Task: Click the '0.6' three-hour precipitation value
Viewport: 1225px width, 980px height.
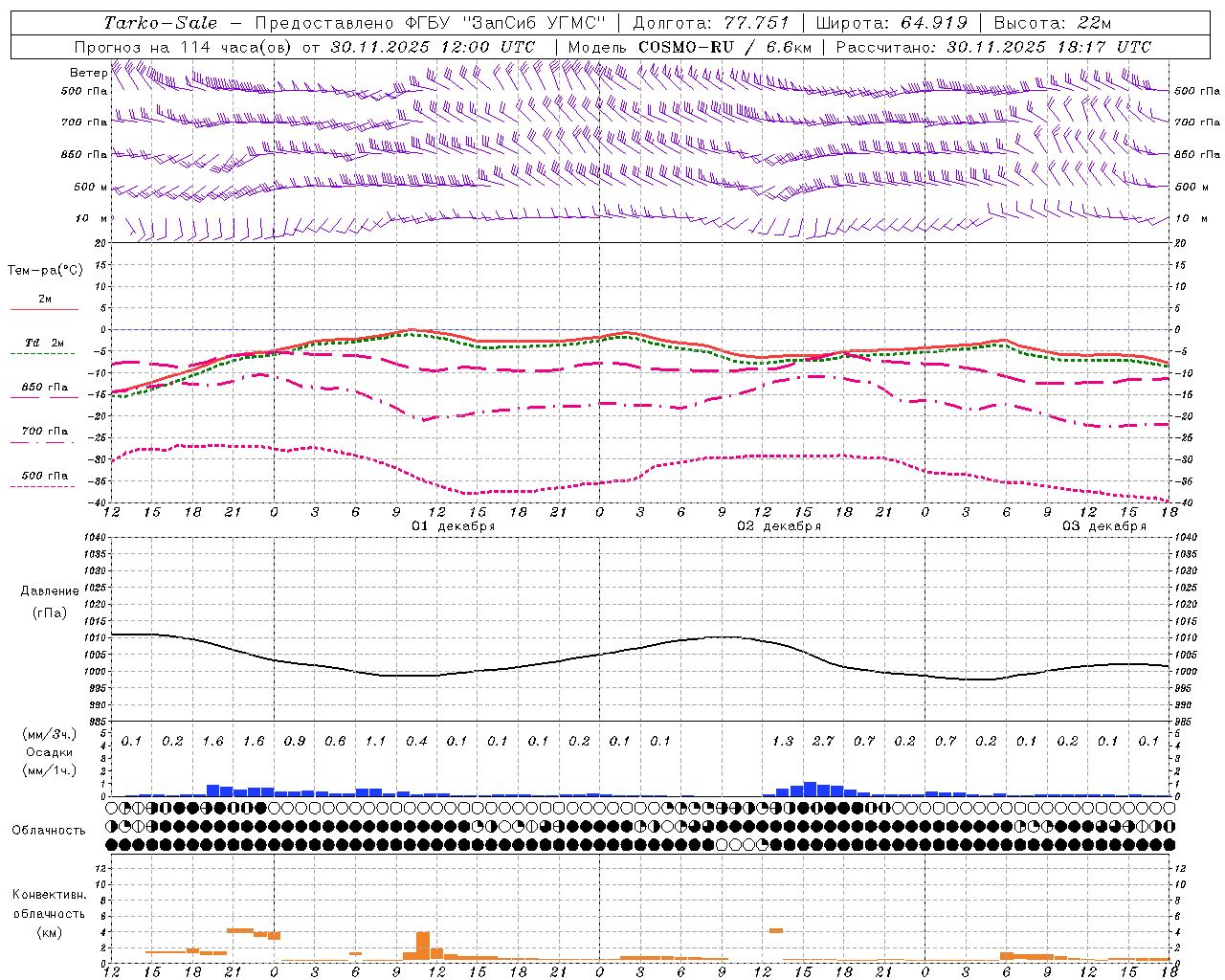Action: [335, 741]
